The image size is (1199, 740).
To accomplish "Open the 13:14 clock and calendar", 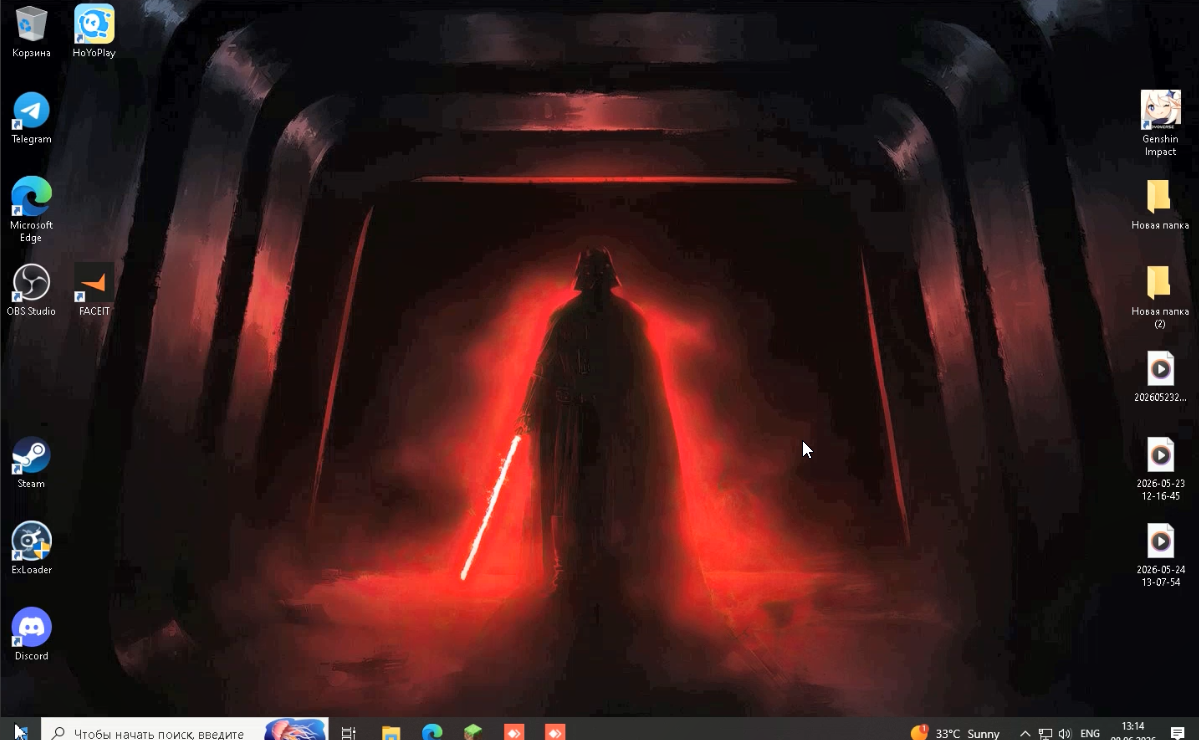I will point(1132,730).
